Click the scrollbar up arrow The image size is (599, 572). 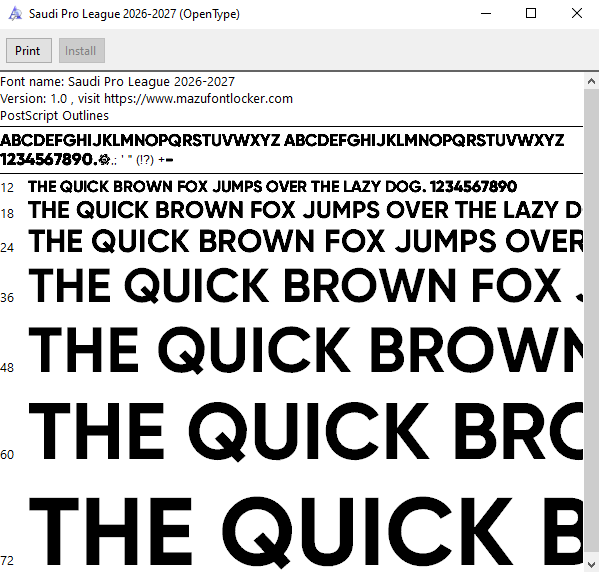click(x=591, y=81)
